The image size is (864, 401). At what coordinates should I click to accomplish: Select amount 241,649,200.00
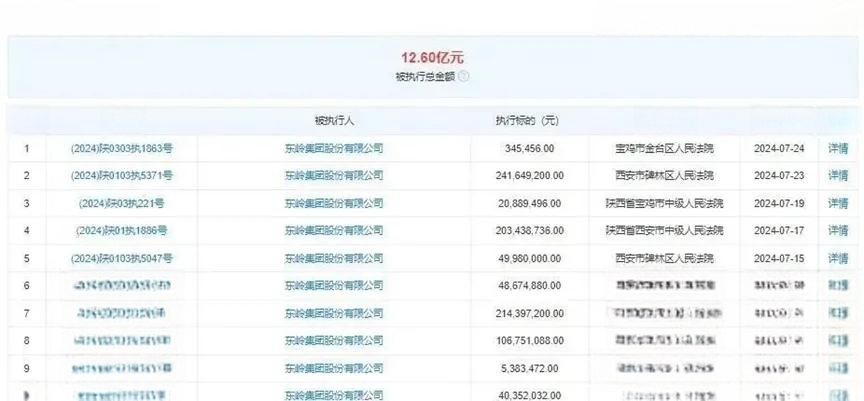[x=530, y=176]
